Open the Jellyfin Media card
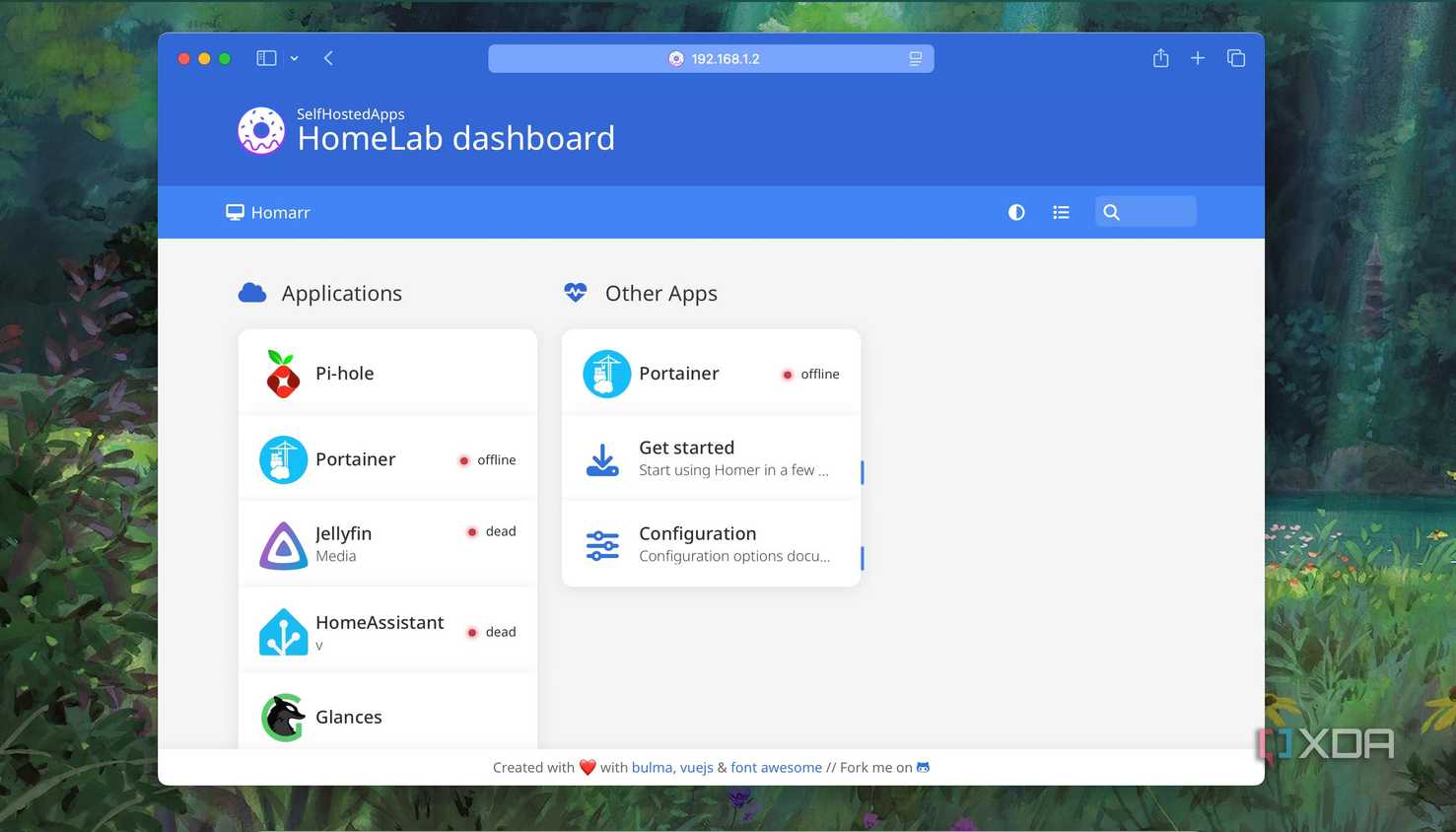The image size is (1456, 832). pyautogui.click(x=387, y=544)
